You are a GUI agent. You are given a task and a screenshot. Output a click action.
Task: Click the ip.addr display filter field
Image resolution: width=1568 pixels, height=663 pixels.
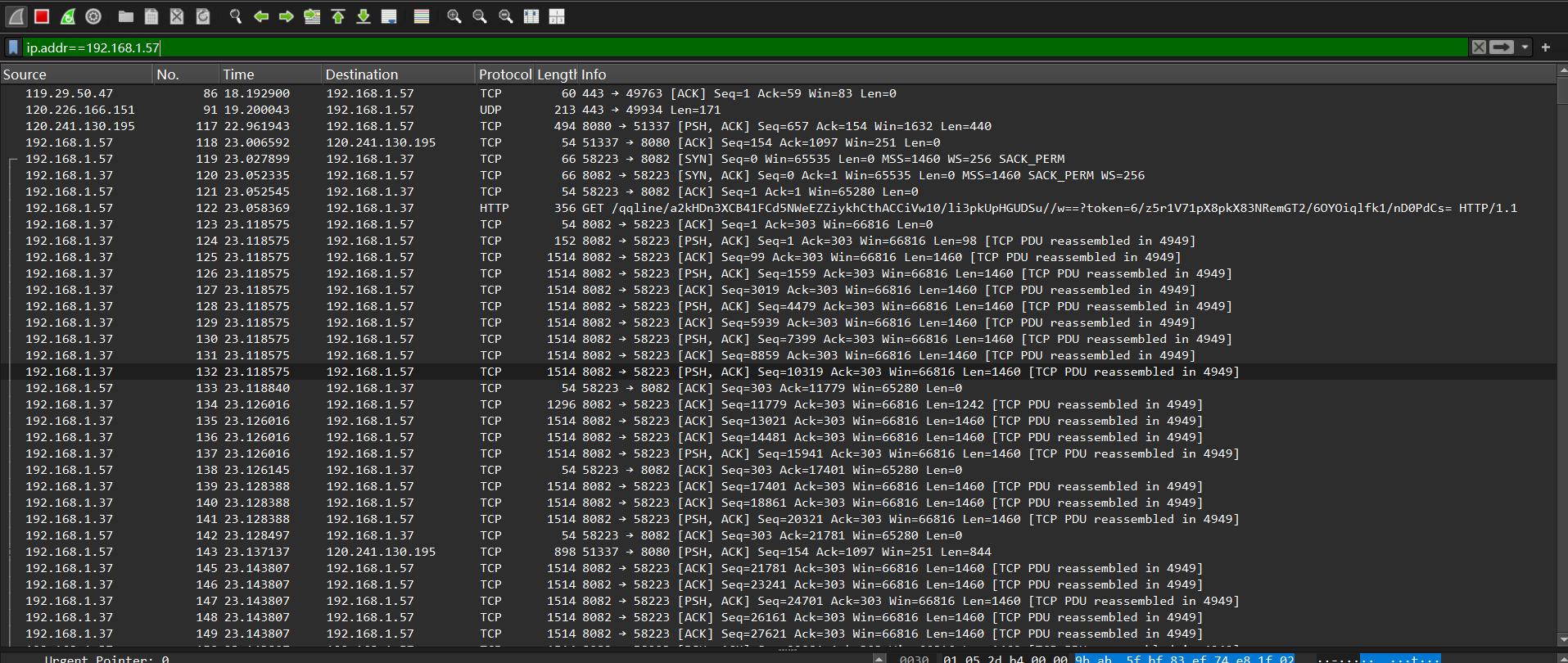pos(737,47)
